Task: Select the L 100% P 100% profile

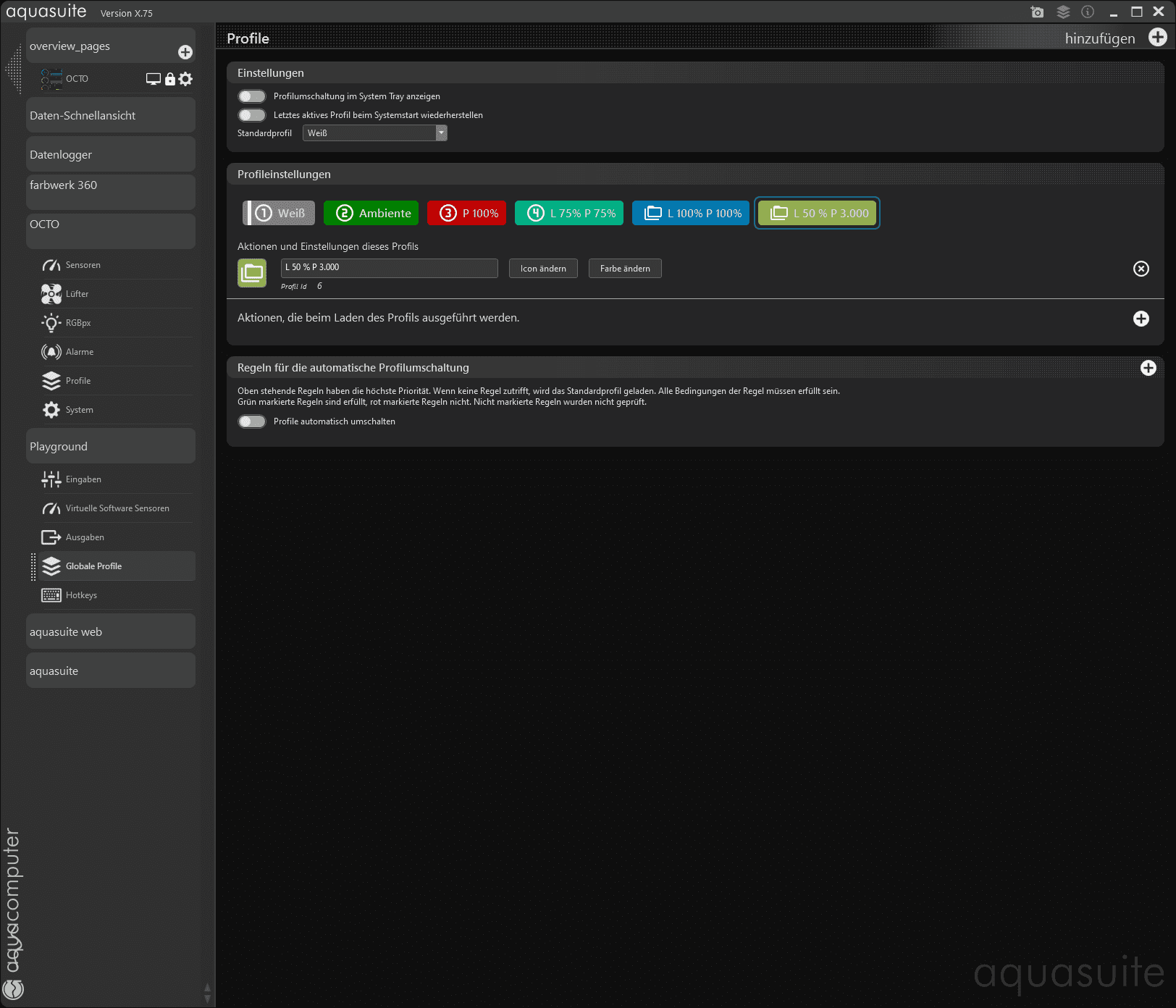Action: [691, 213]
